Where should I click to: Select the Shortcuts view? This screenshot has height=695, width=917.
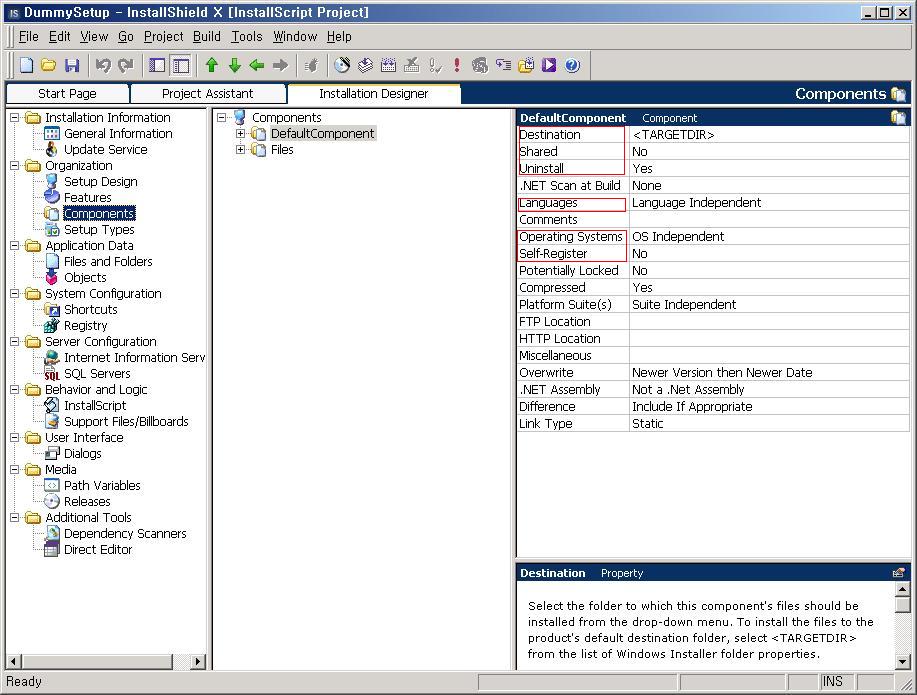(91, 309)
